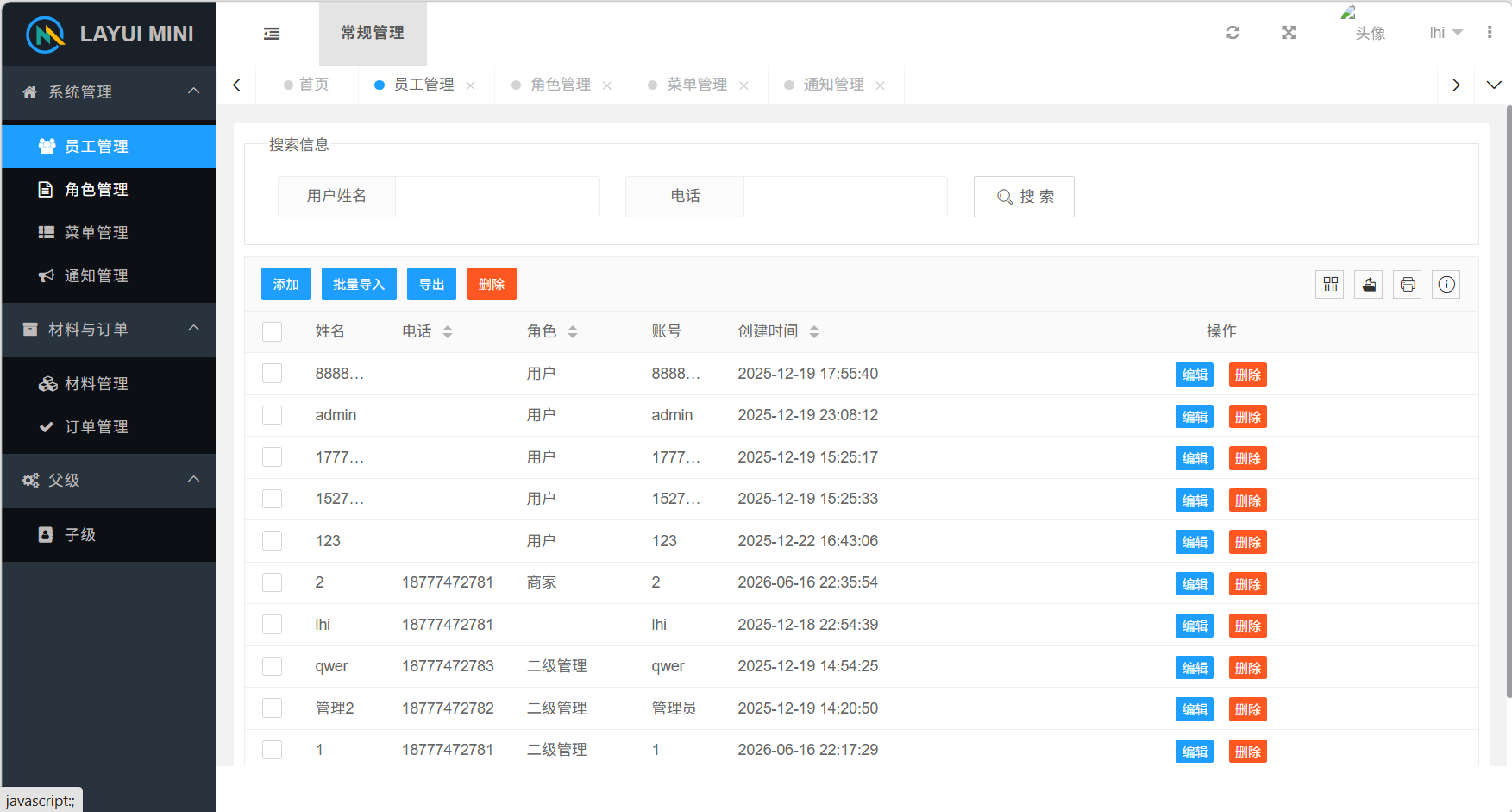Image resolution: width=1512 pixels, height=812 pixels.
Task: Switch to the 首页 tab
Action: tap(307, 85)
